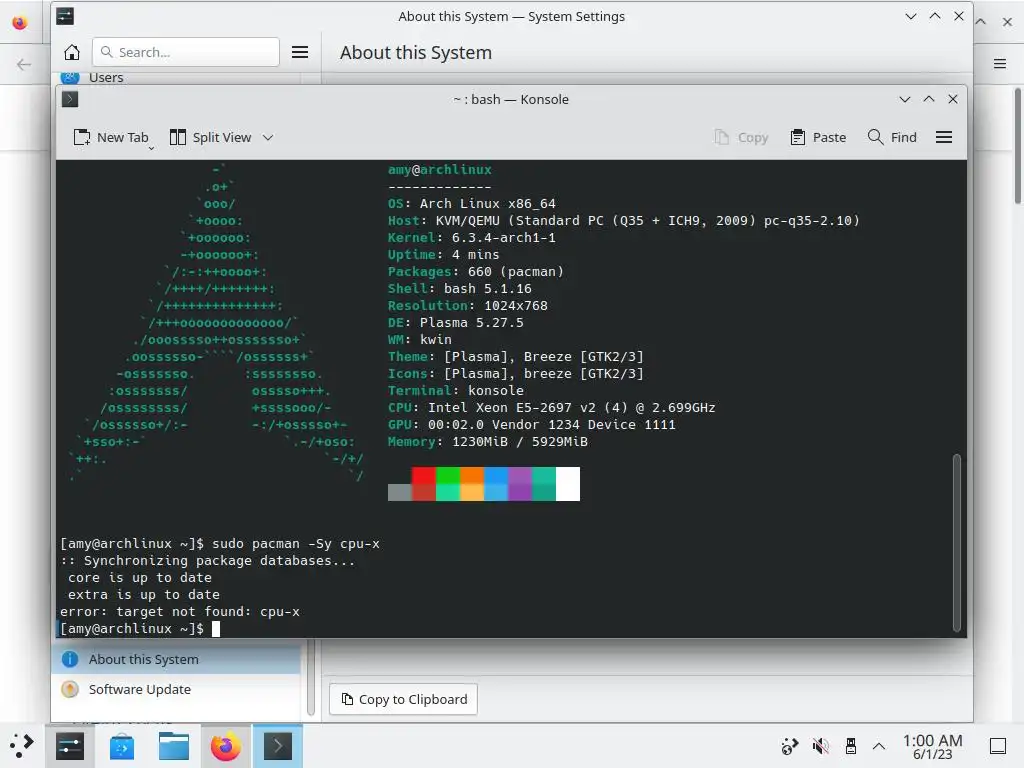Image resolution: width=1024 pixels, height=768 pixels.
Task: Expand hidden system tray icons
Action: [879, 746]
